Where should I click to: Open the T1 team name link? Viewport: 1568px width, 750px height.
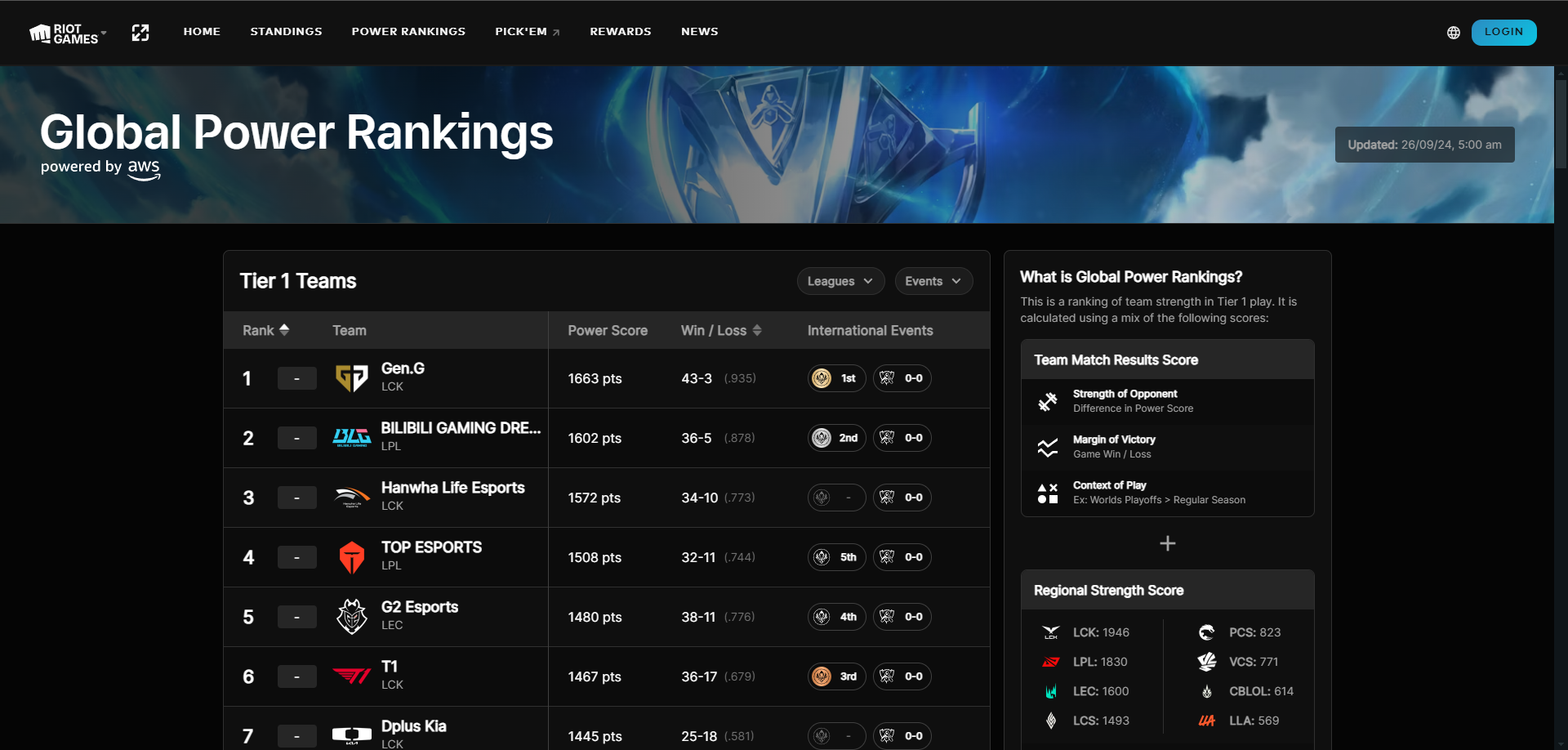click(390, 667)
